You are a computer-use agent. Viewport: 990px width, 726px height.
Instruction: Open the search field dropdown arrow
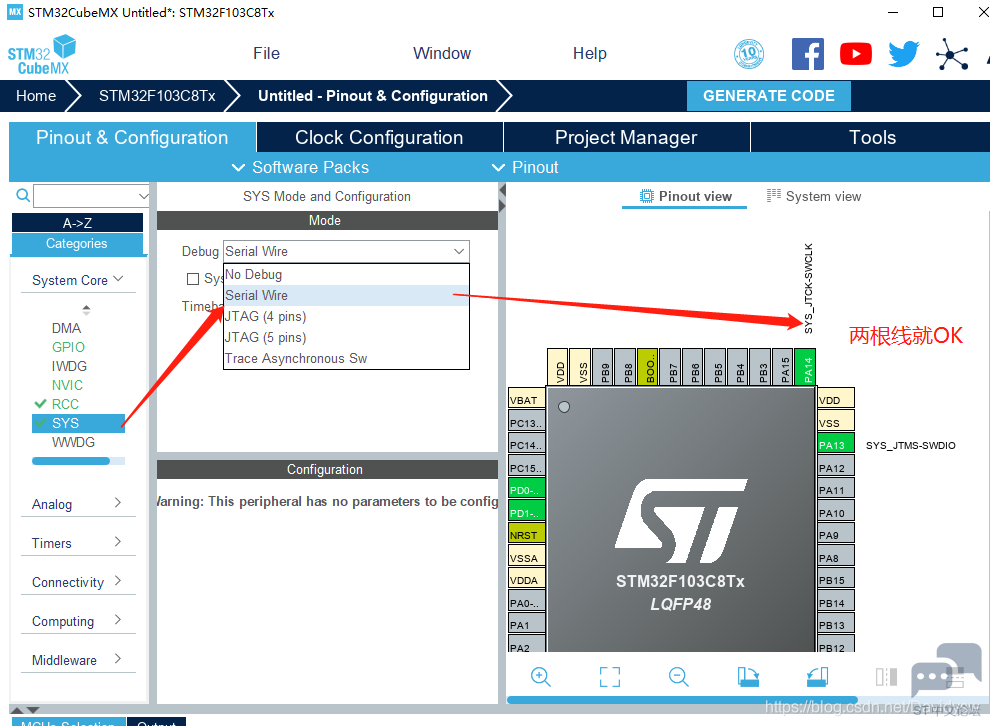point(143,196)
